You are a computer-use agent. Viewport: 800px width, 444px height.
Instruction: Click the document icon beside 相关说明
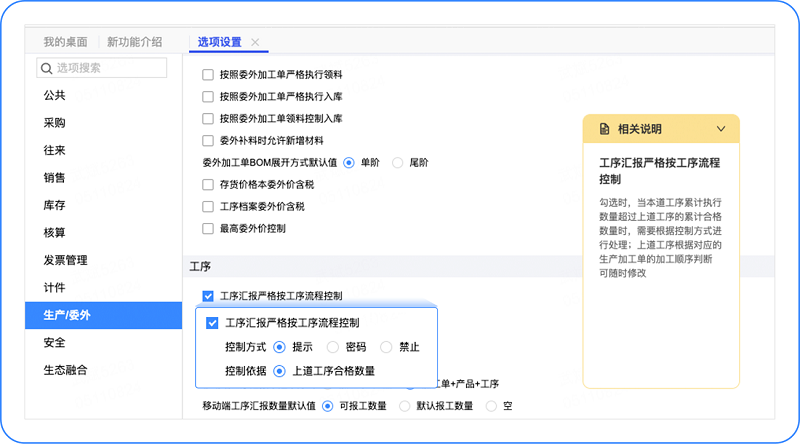click(x=604, y=129)
